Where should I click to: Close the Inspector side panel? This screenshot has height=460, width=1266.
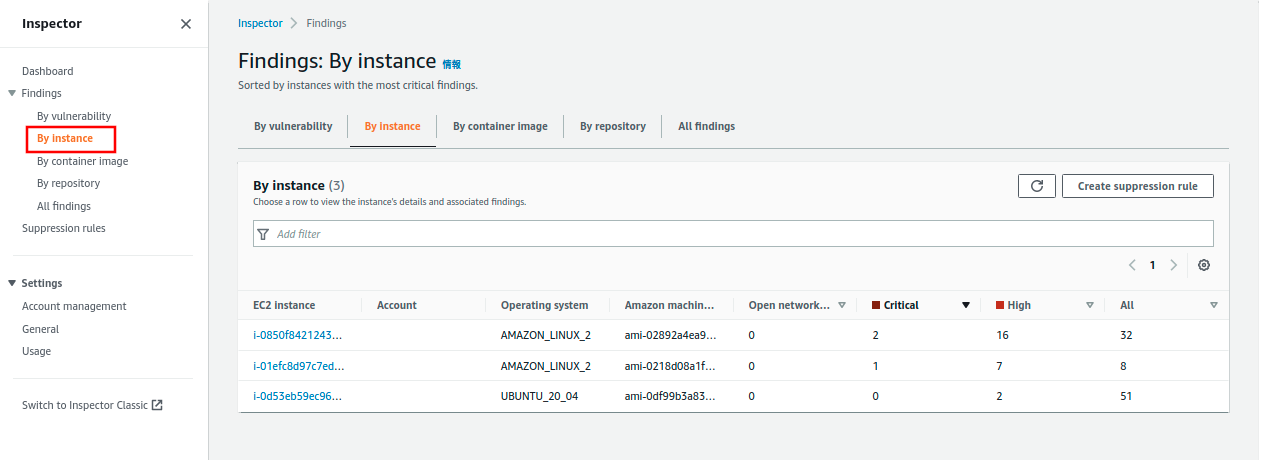click(186, 24)
